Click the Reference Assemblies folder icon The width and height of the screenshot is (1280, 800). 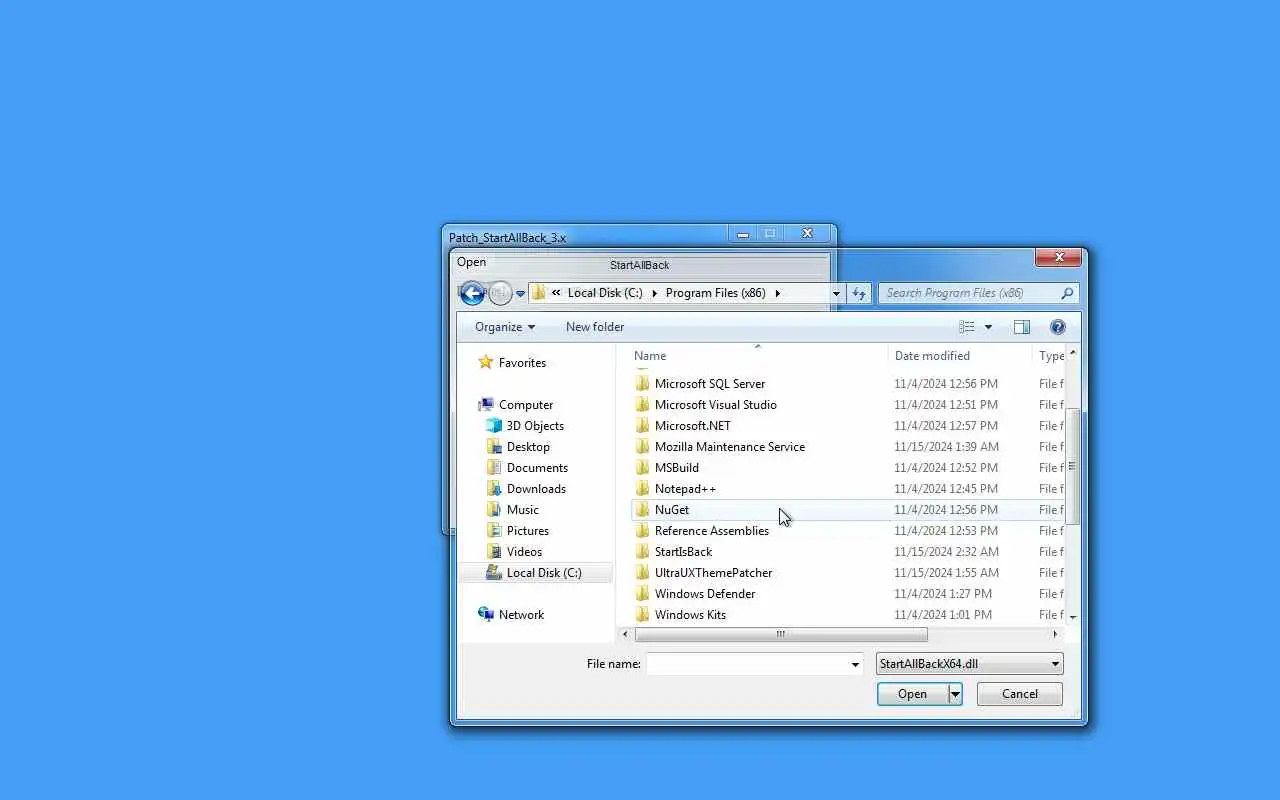coord(643,531)
